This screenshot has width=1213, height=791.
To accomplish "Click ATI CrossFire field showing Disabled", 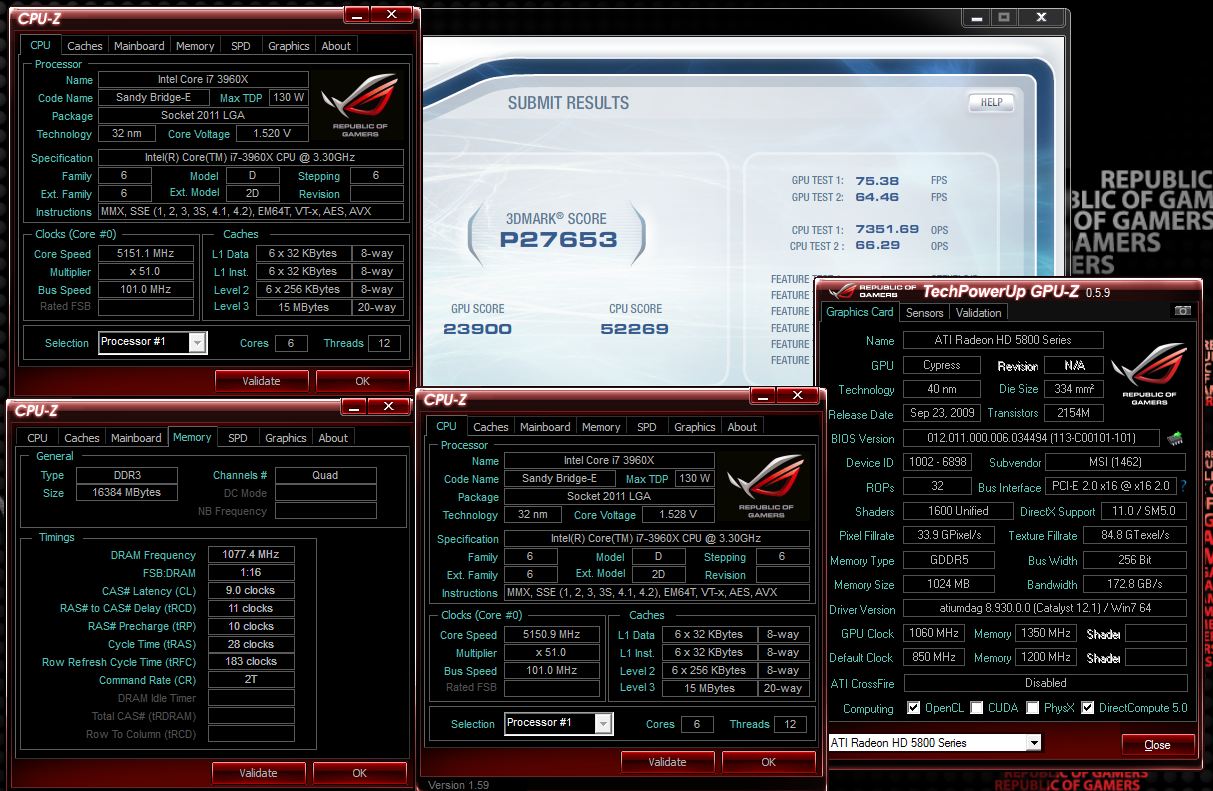I will (1045, 683).
